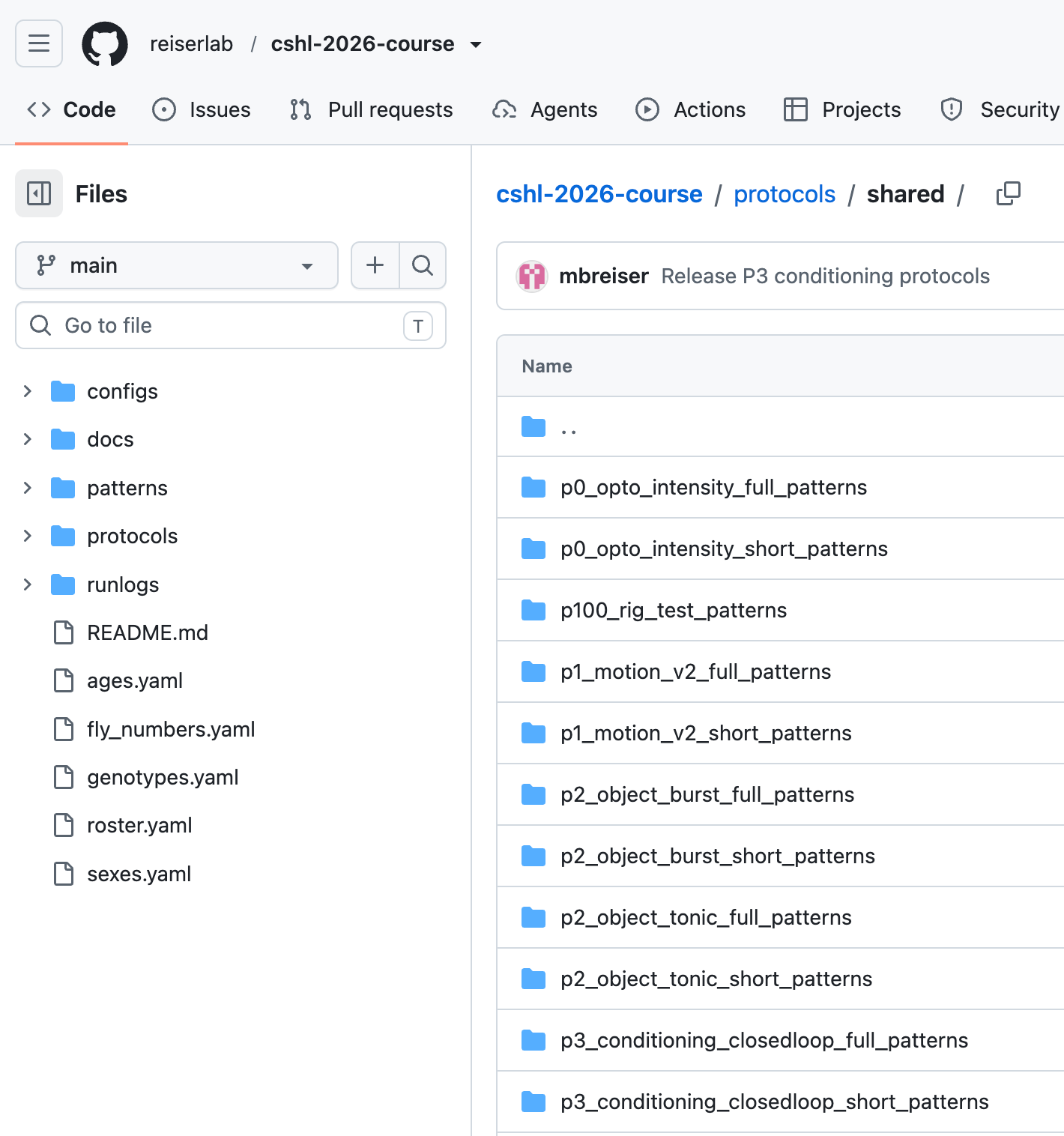1064x1136 pixels.
Task: Click the p0_opto_intensity_full_patterns folder icon
Action: 533,487
